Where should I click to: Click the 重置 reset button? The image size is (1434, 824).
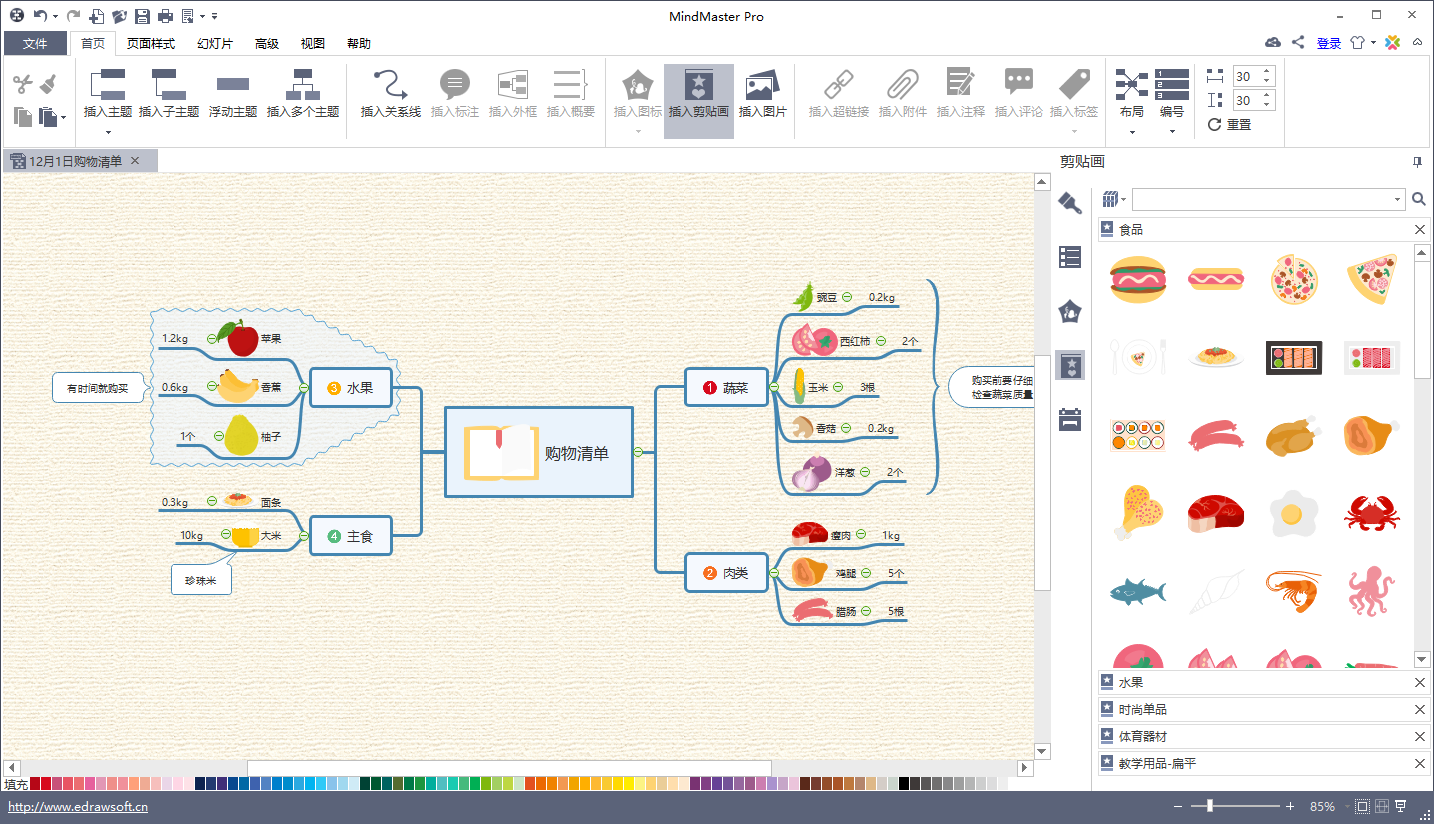[1230, 125]
